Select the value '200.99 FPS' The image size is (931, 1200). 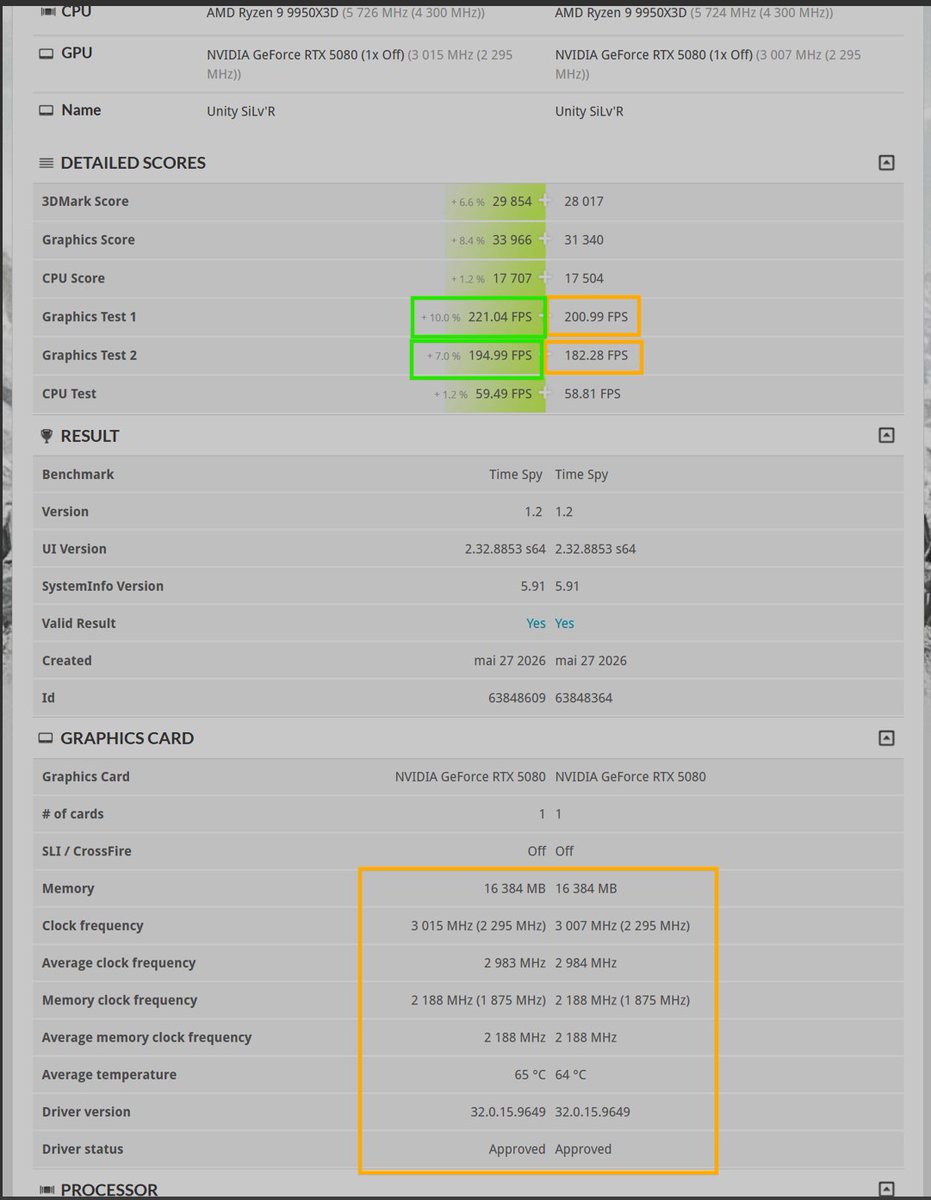pyautogui.click(x=596, y=317)
